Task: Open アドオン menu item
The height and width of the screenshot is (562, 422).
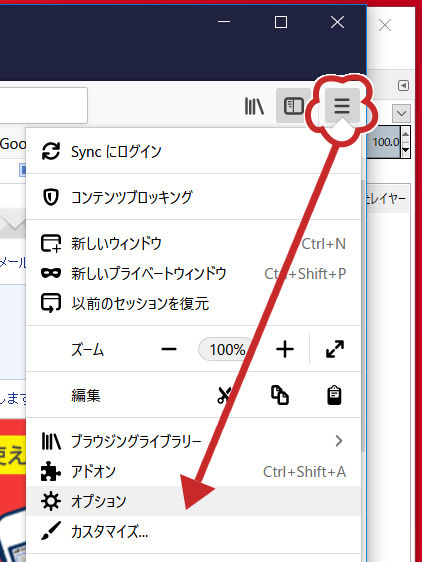Action: (x=193, y=471)
